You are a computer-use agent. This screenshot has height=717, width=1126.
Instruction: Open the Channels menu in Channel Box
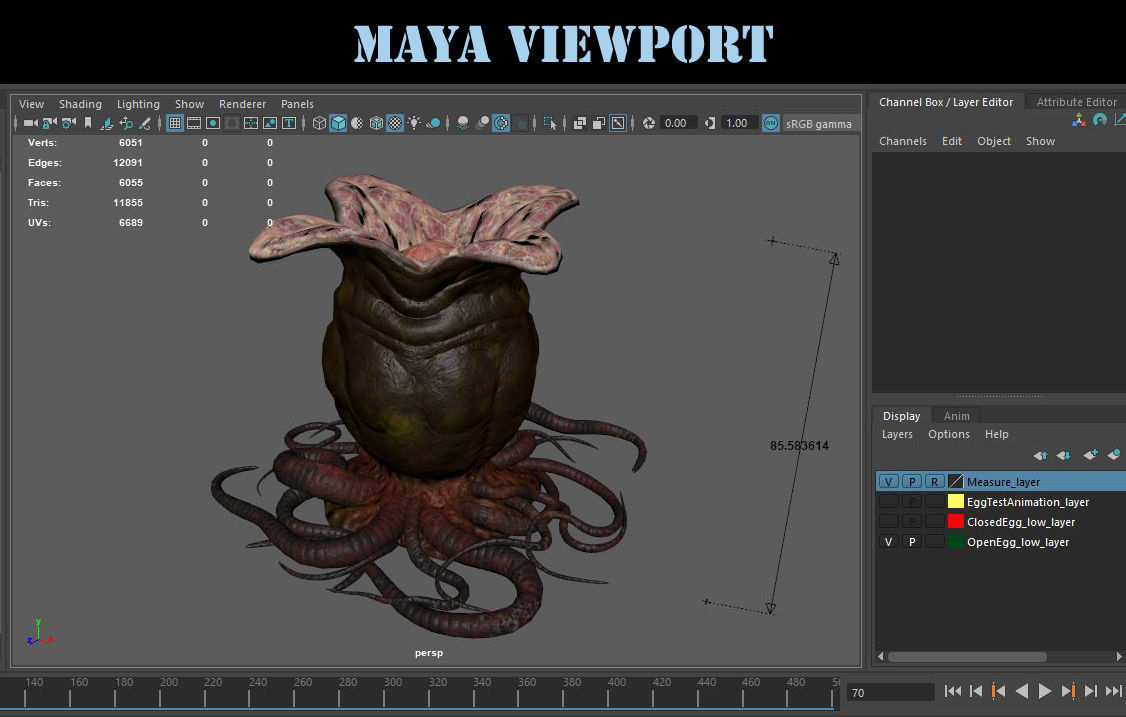tap(903, 141)
